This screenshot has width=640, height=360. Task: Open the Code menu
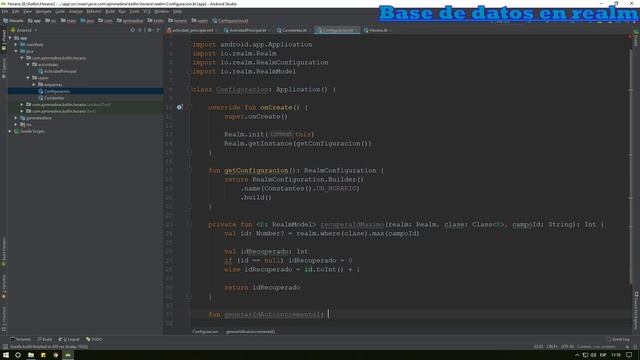click(x=60, y=11)
